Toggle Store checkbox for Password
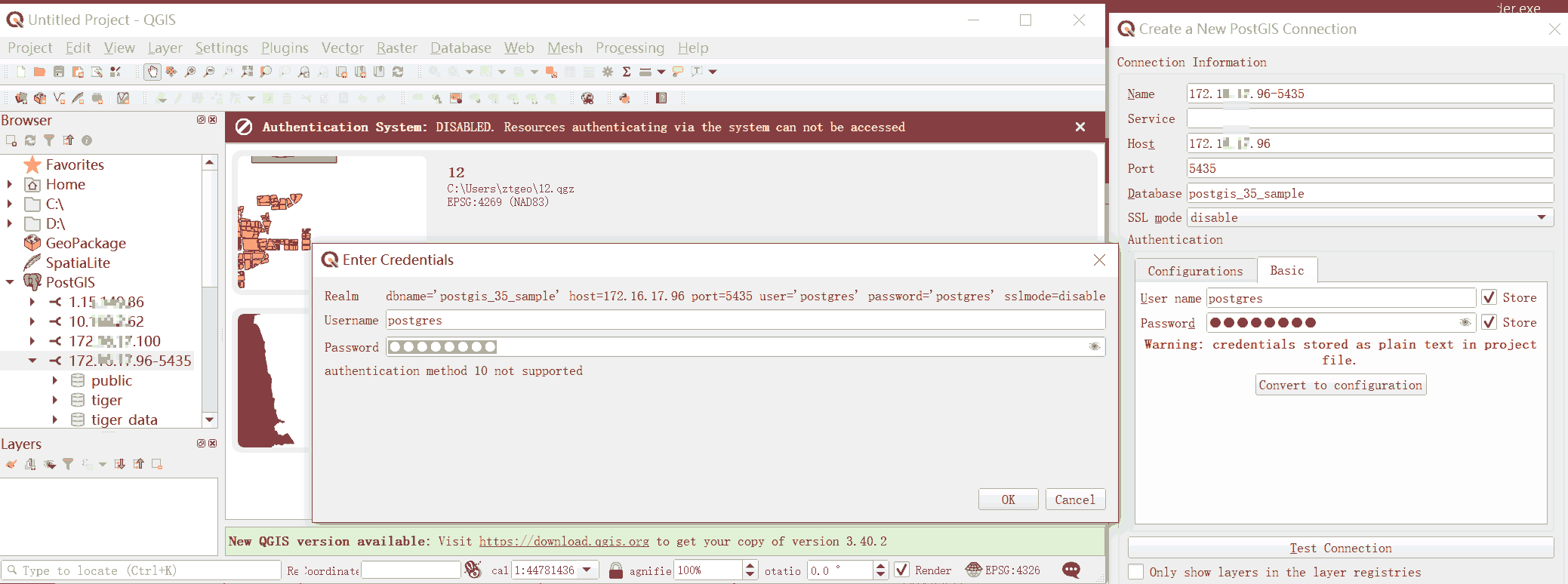The height and width of the screenshot is (584, 1568). tap(1489, 322)
